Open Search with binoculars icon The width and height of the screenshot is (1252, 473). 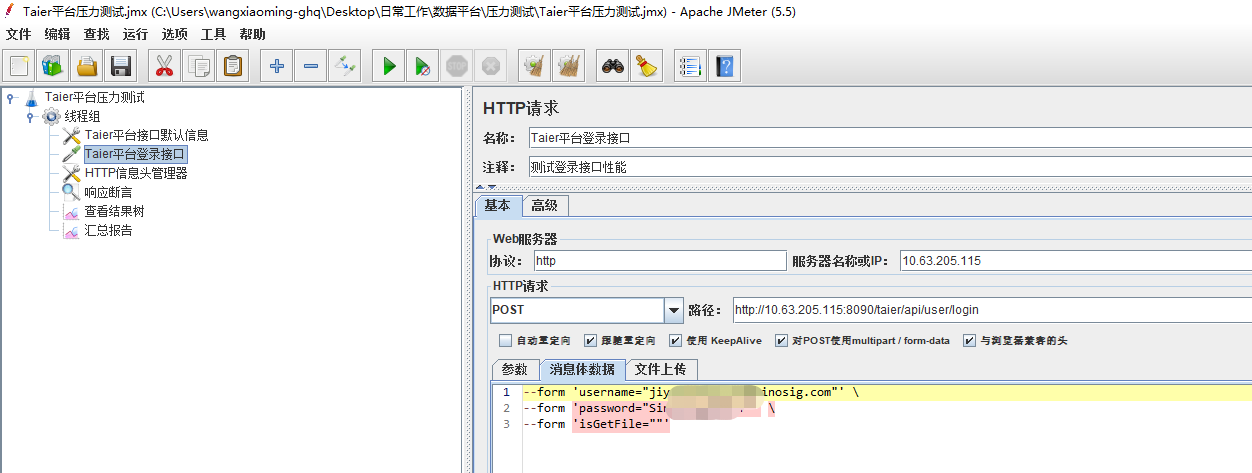click(612, 67)
